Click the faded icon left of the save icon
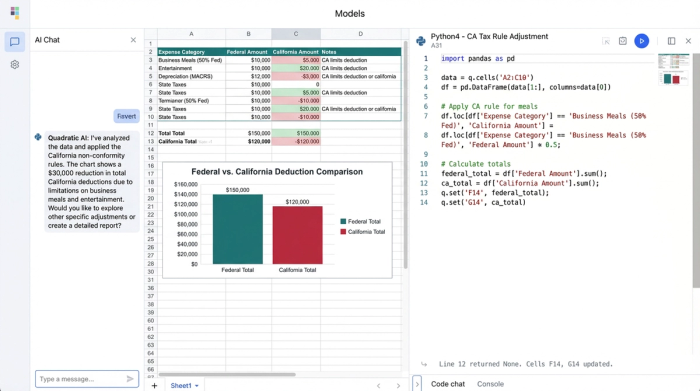This screenshot has width=700, height=391. tap(606, 41)
